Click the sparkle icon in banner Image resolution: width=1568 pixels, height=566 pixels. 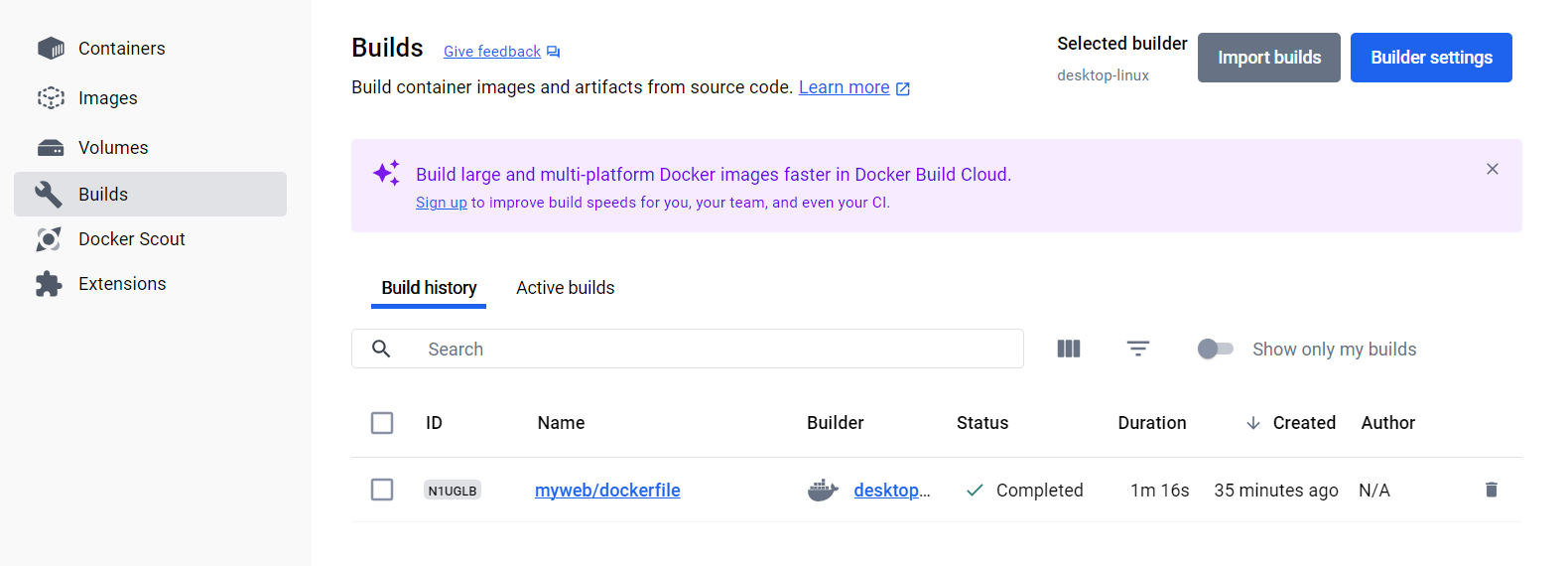point(386,173)
